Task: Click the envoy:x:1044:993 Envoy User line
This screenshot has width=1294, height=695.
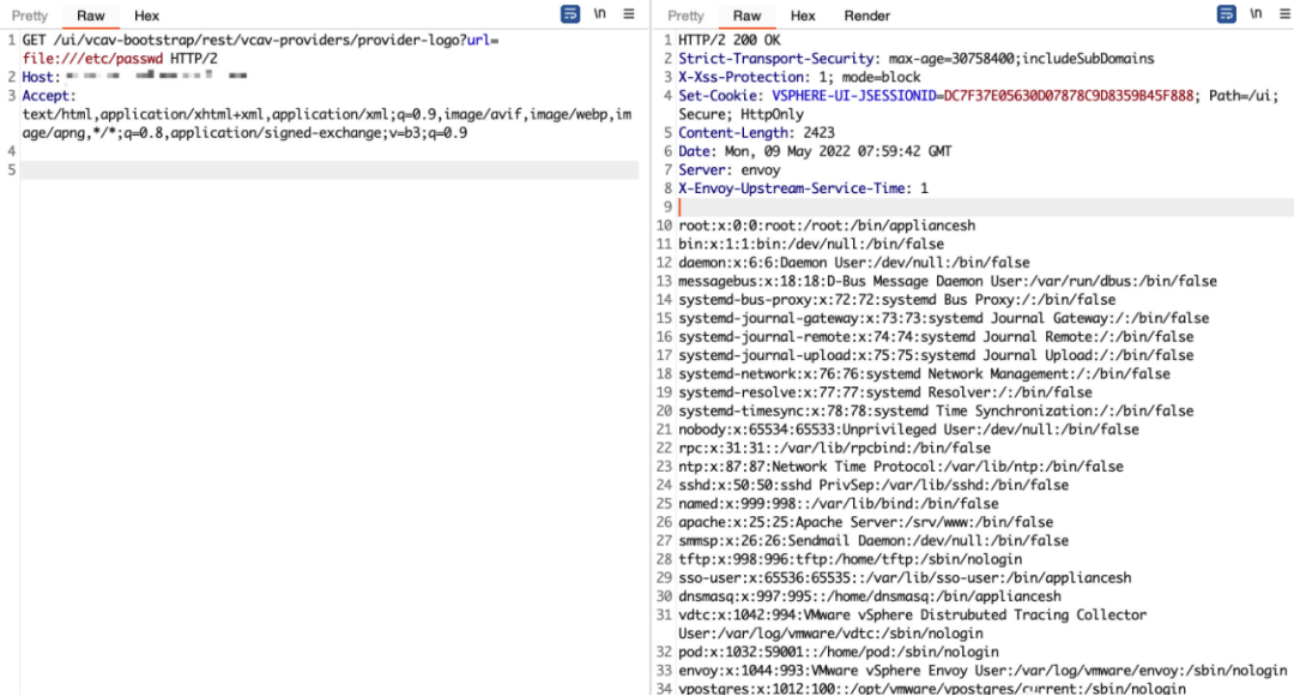Action: [982, 670]
